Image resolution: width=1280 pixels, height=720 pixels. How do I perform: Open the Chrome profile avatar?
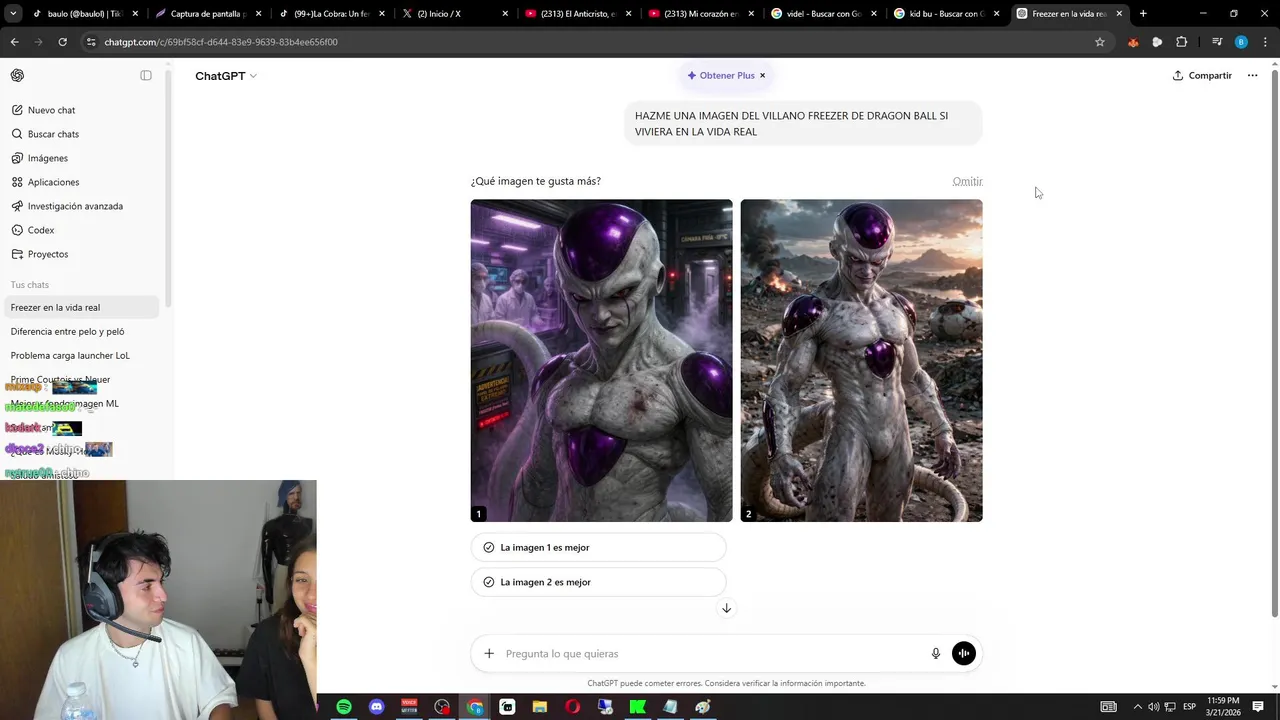[x=1241, y=42]
